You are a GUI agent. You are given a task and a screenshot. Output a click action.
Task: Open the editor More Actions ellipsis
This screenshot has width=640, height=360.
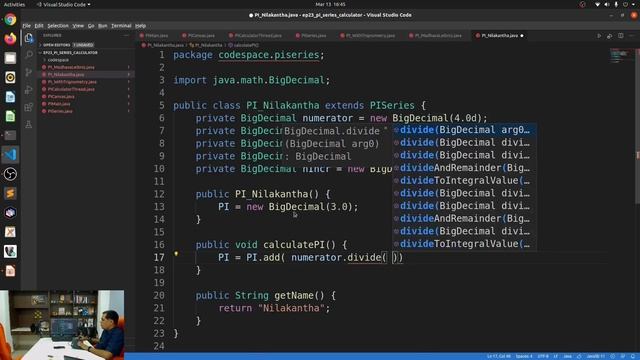tap(631, 36)
